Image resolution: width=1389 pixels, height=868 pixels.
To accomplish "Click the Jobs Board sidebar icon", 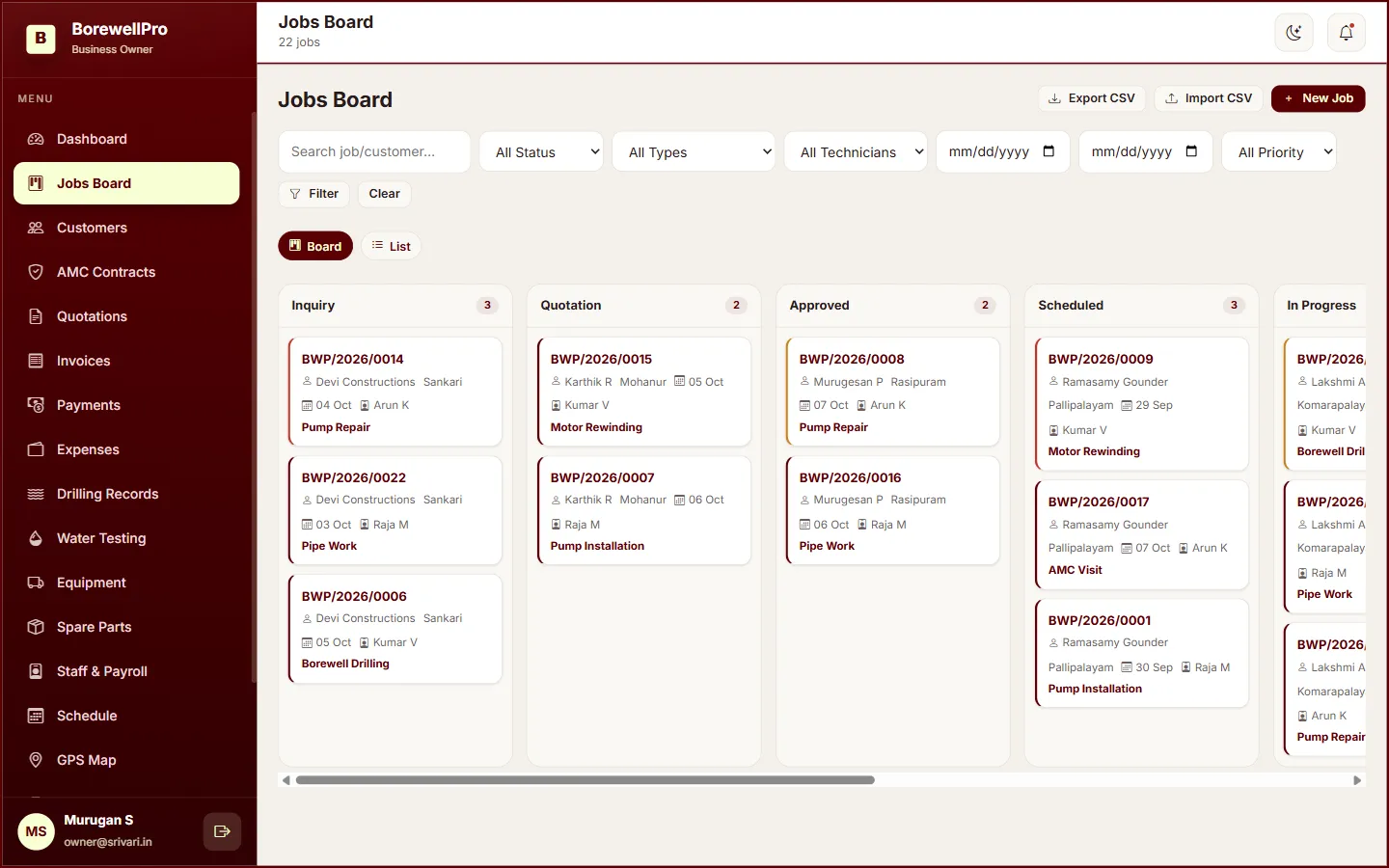I will [x=36, y=183].
